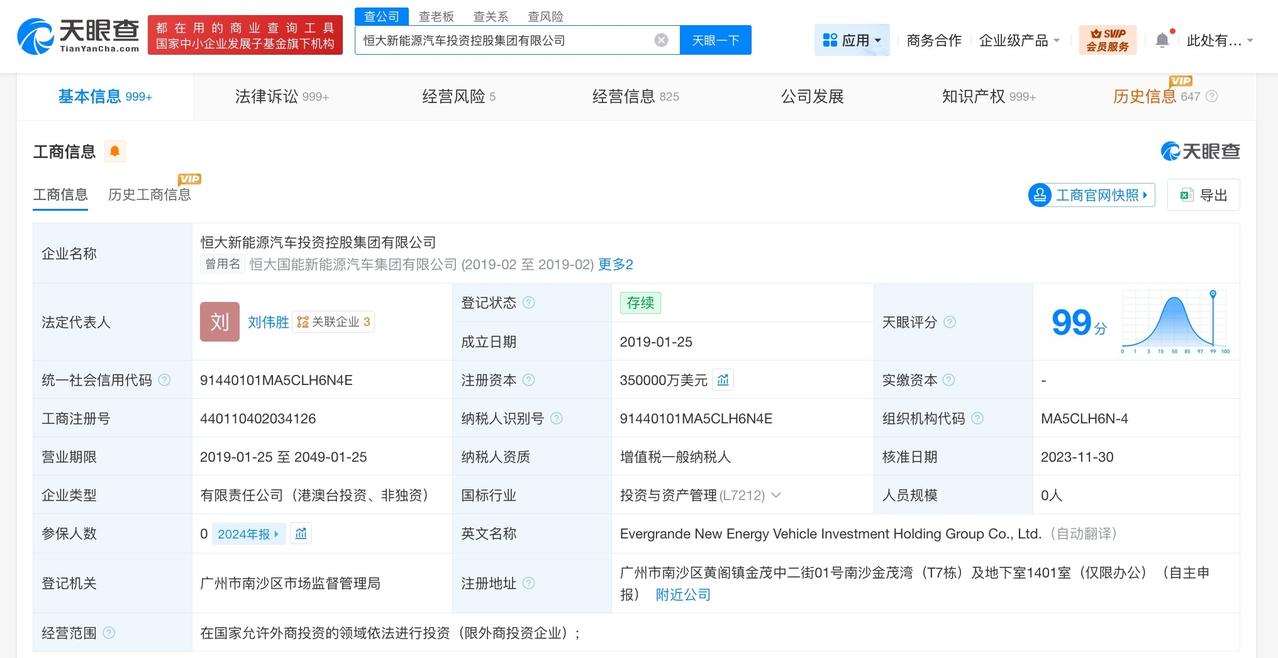Open the 附近公司 link
This screenshot has height=658, width=1278.
pos(683,594)
